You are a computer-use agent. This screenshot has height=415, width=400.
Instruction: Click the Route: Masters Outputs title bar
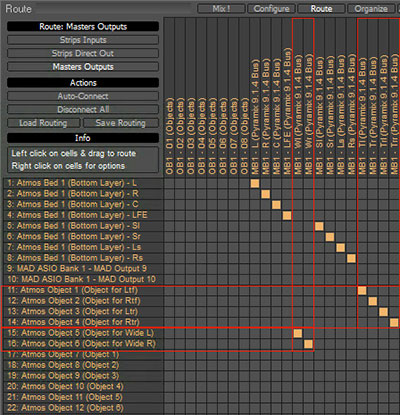[83, 27]
